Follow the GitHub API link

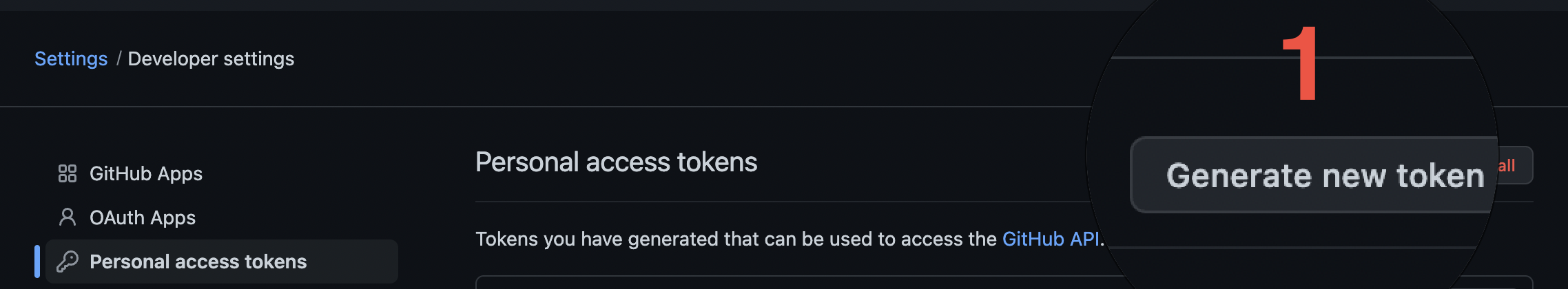point(1051,239)
